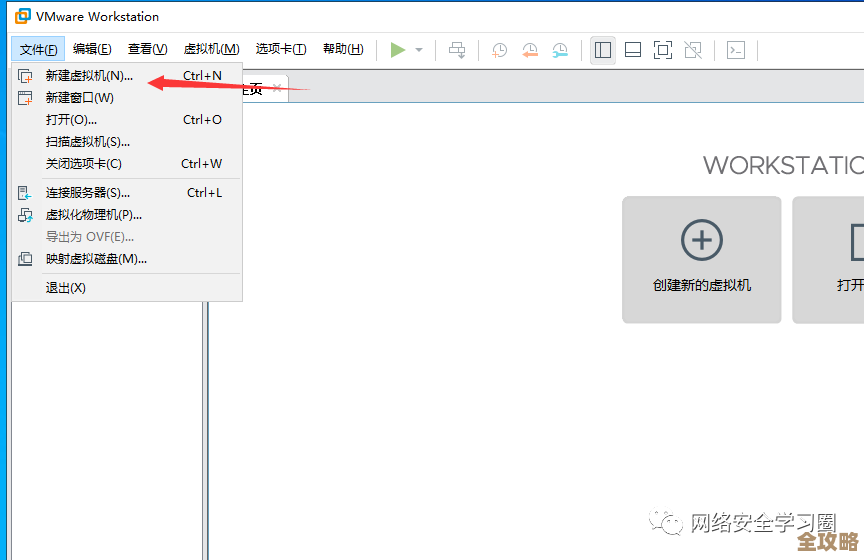Choose 新建虚拟机(N)... from menu
This screenshot has height=560, width=864.
click(127, 76)
